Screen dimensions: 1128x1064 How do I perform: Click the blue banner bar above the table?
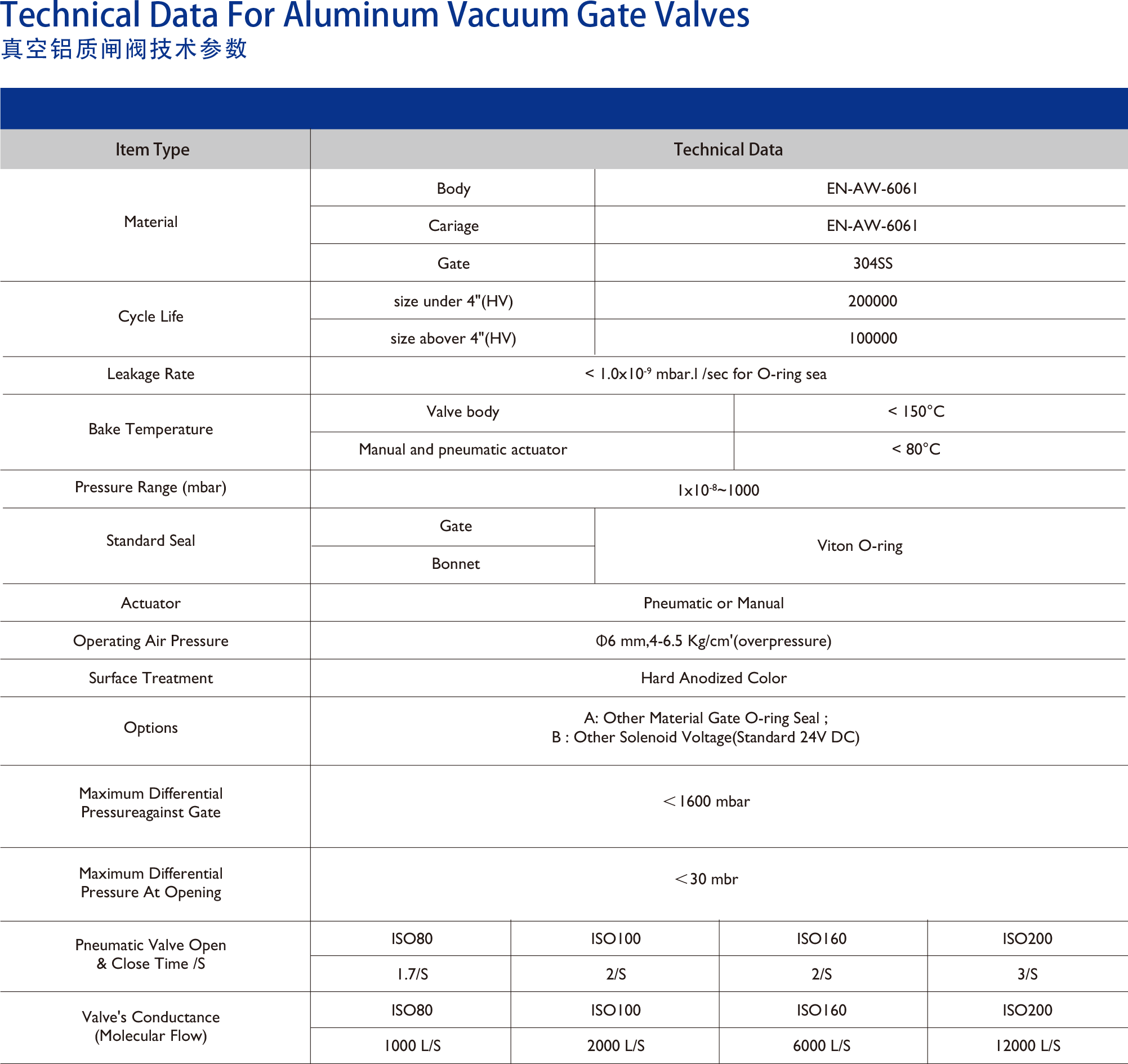pyautogui.click(x=564, y=108)
